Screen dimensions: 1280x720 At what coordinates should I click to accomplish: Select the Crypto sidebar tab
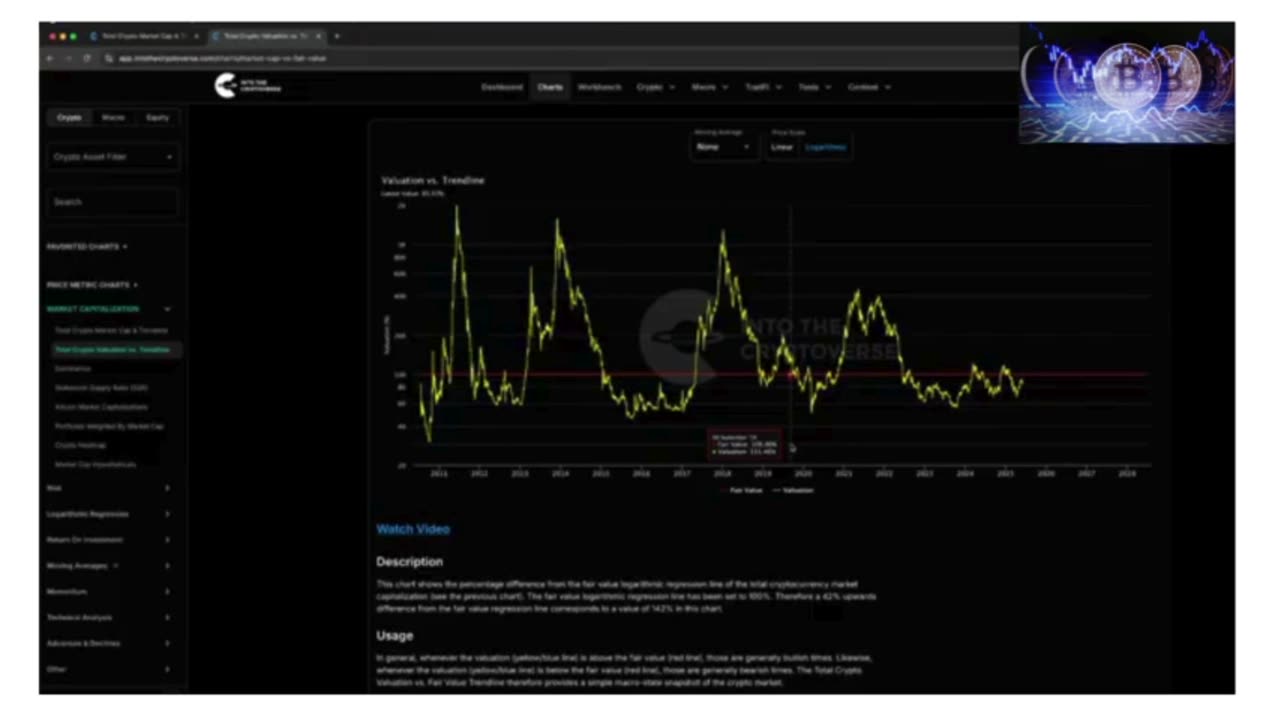(x=69, y=118)
